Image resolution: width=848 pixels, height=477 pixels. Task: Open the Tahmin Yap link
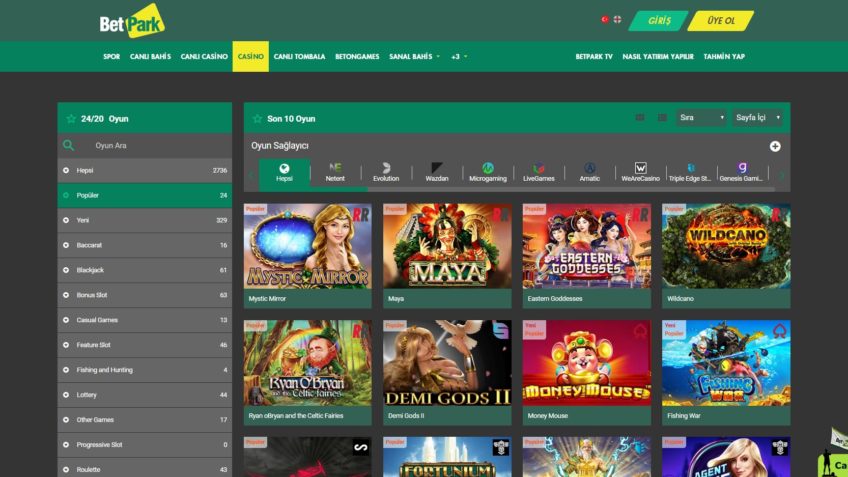pos(724,56)
